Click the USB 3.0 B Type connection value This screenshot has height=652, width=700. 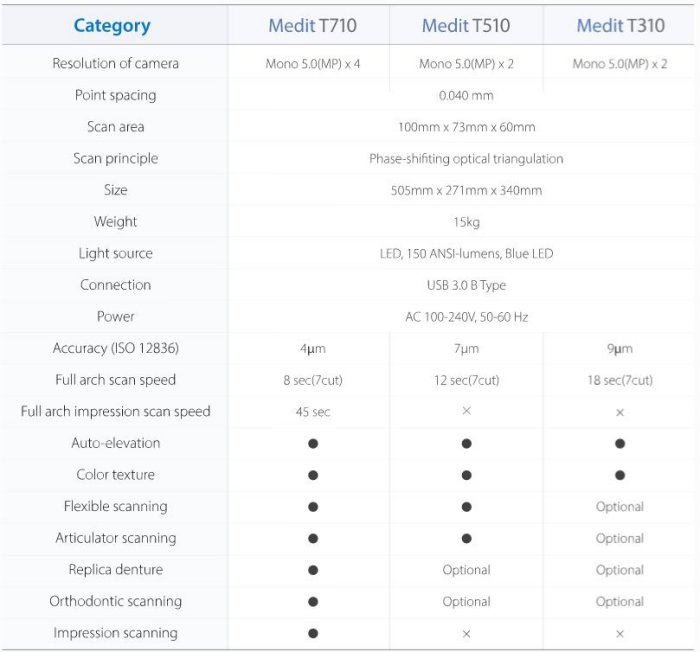466,285
